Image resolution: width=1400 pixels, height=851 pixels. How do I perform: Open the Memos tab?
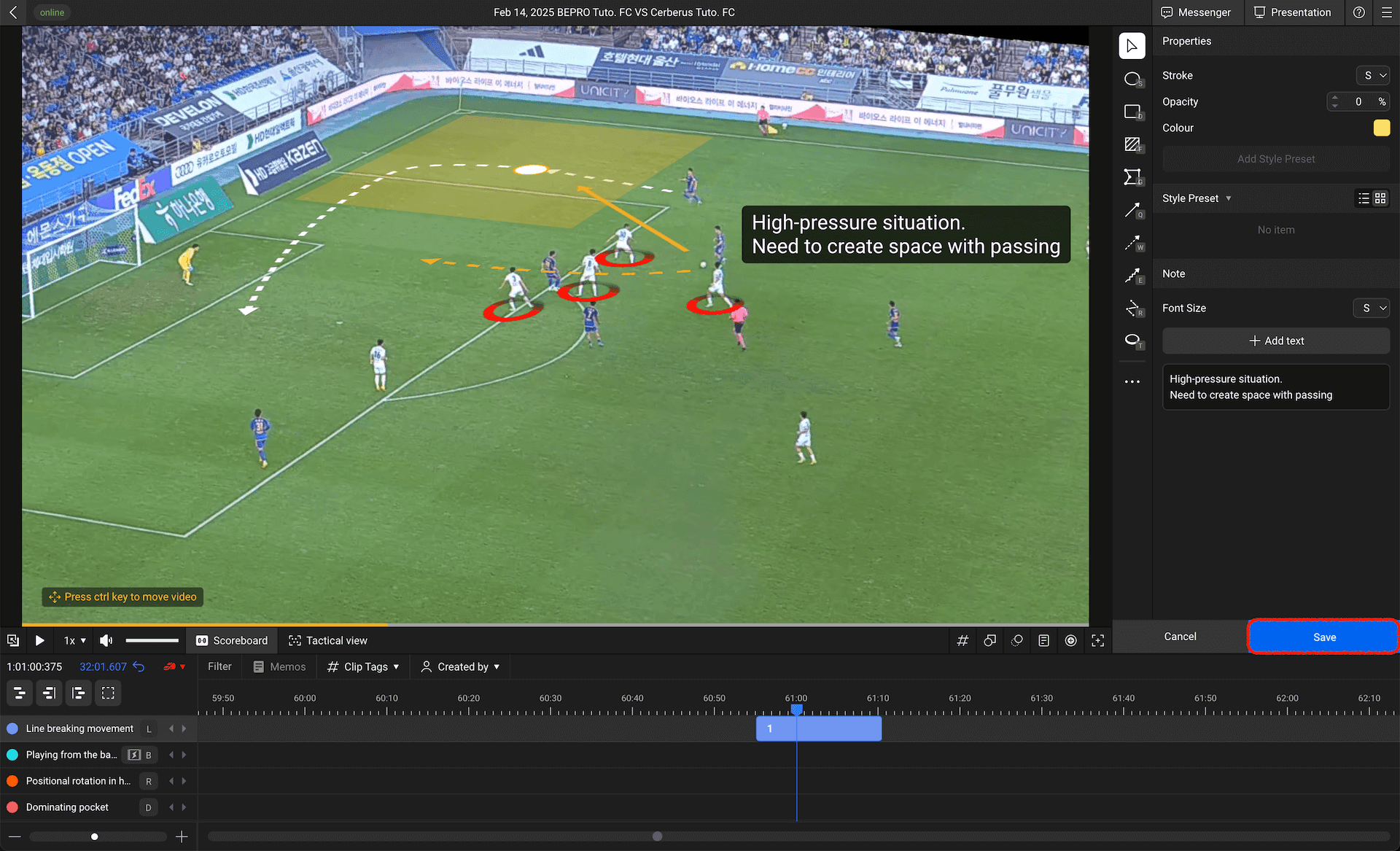(280, 667)
